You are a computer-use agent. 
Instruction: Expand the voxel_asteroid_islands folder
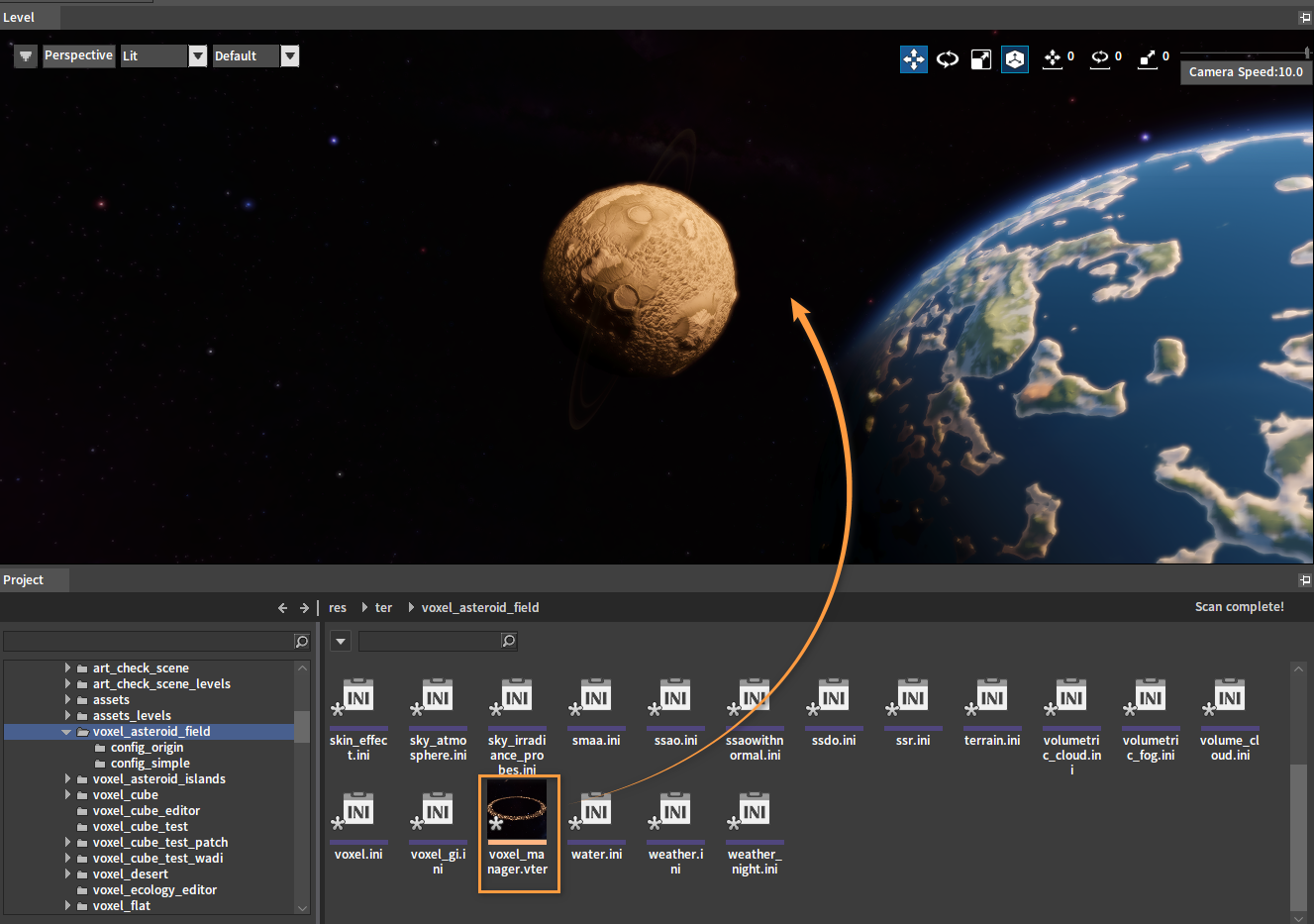click(x=67, y=778)
